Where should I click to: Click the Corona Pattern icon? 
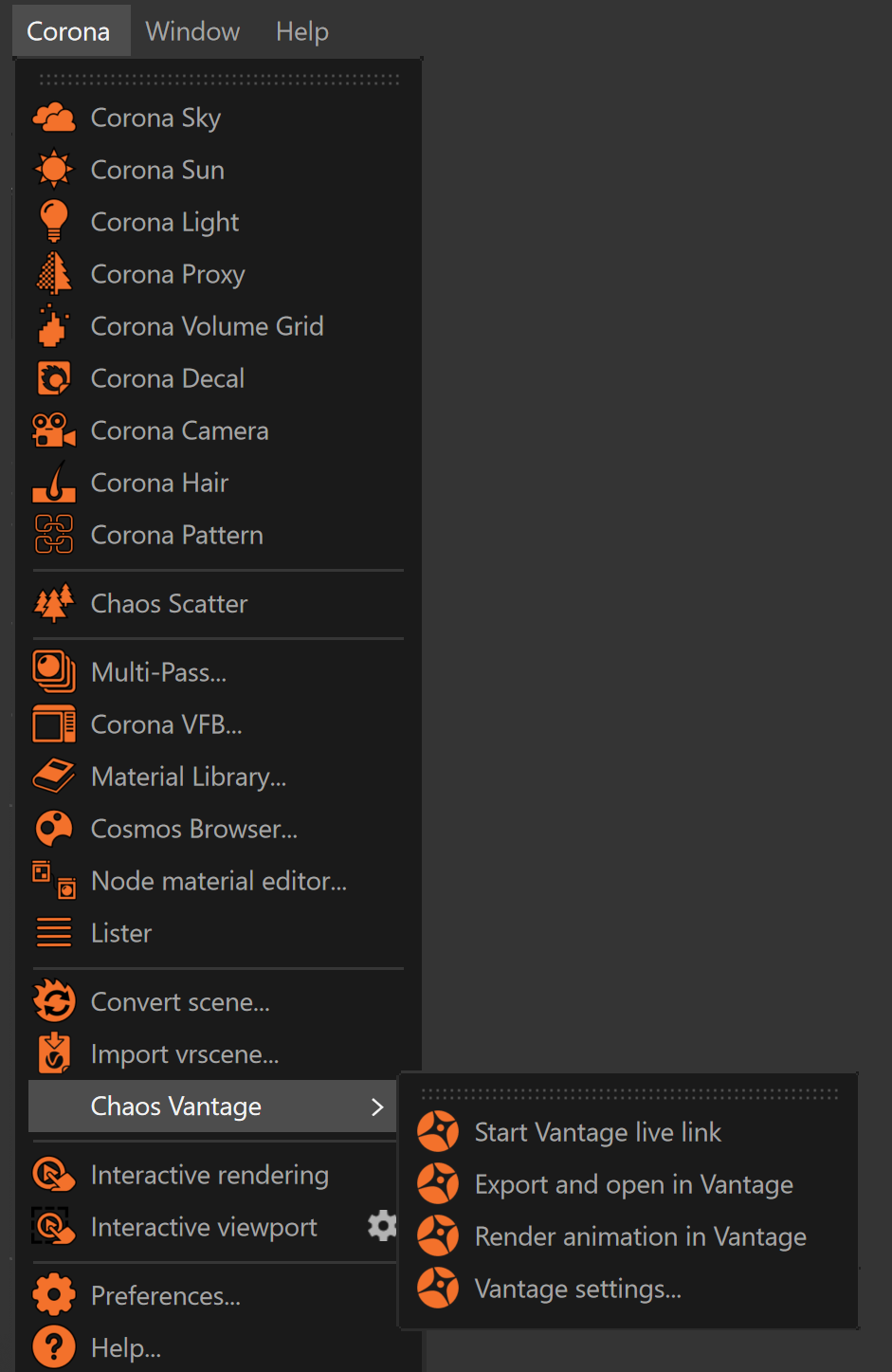[x=54, y=534]
